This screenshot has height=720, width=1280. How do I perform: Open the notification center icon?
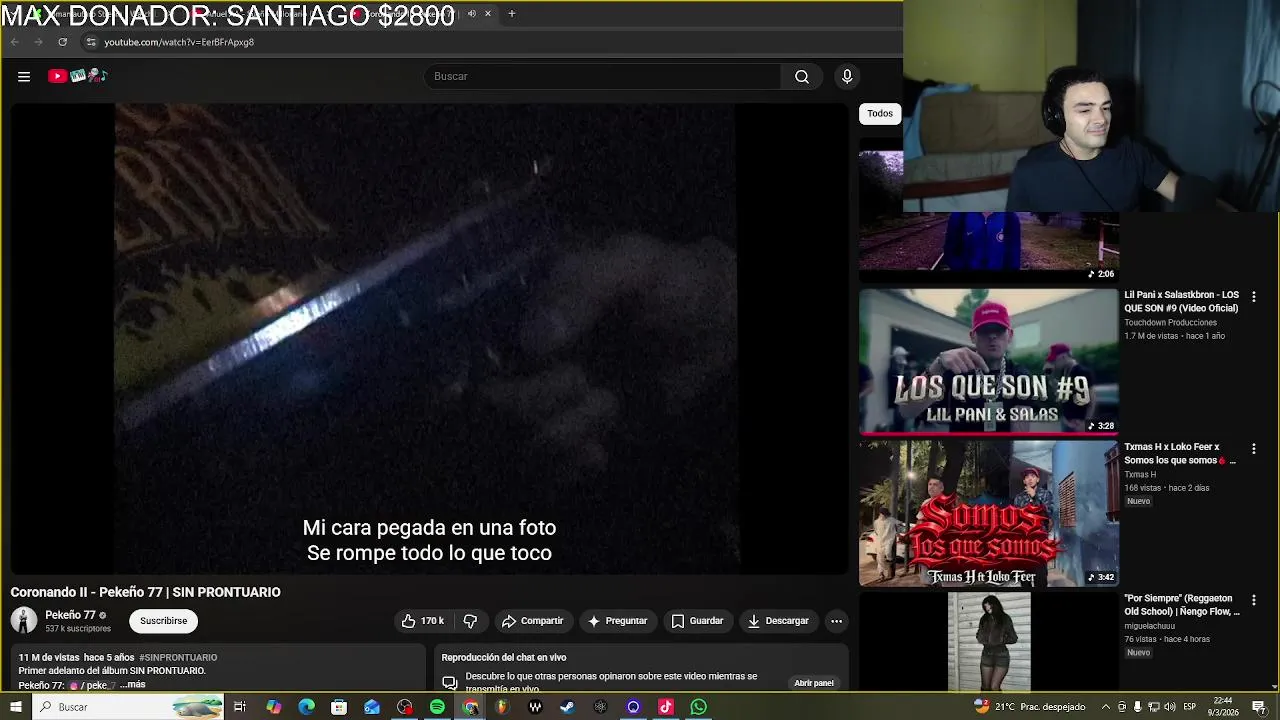tap(1259, 707)
